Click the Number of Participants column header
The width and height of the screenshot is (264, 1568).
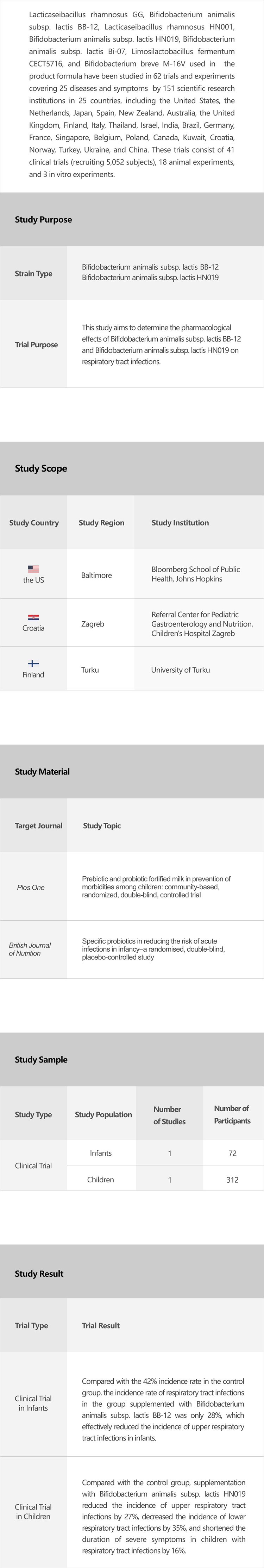pyautogui.click(x=232, y=1114)
